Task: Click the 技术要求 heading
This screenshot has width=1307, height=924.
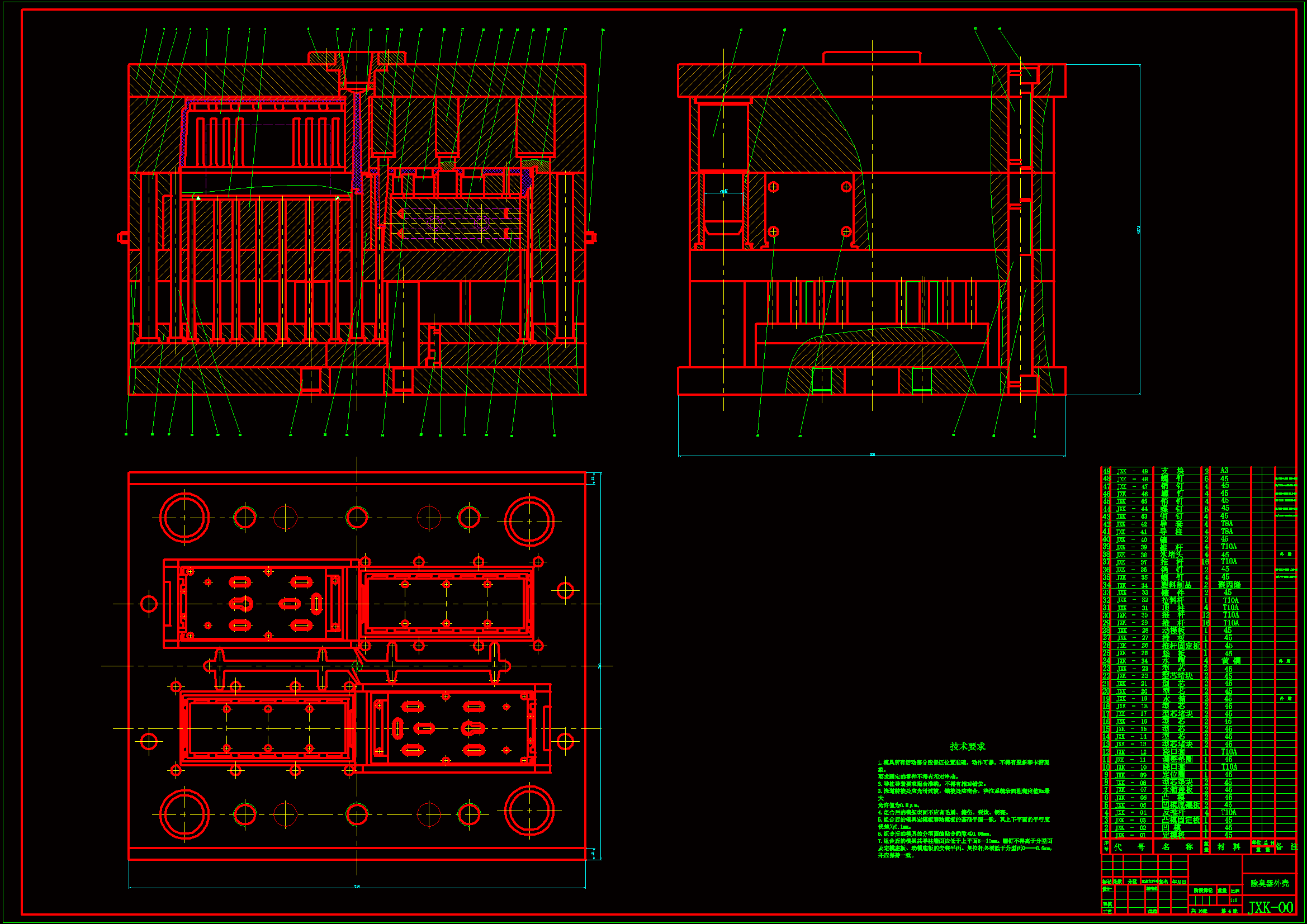Action: pos(967,746)
